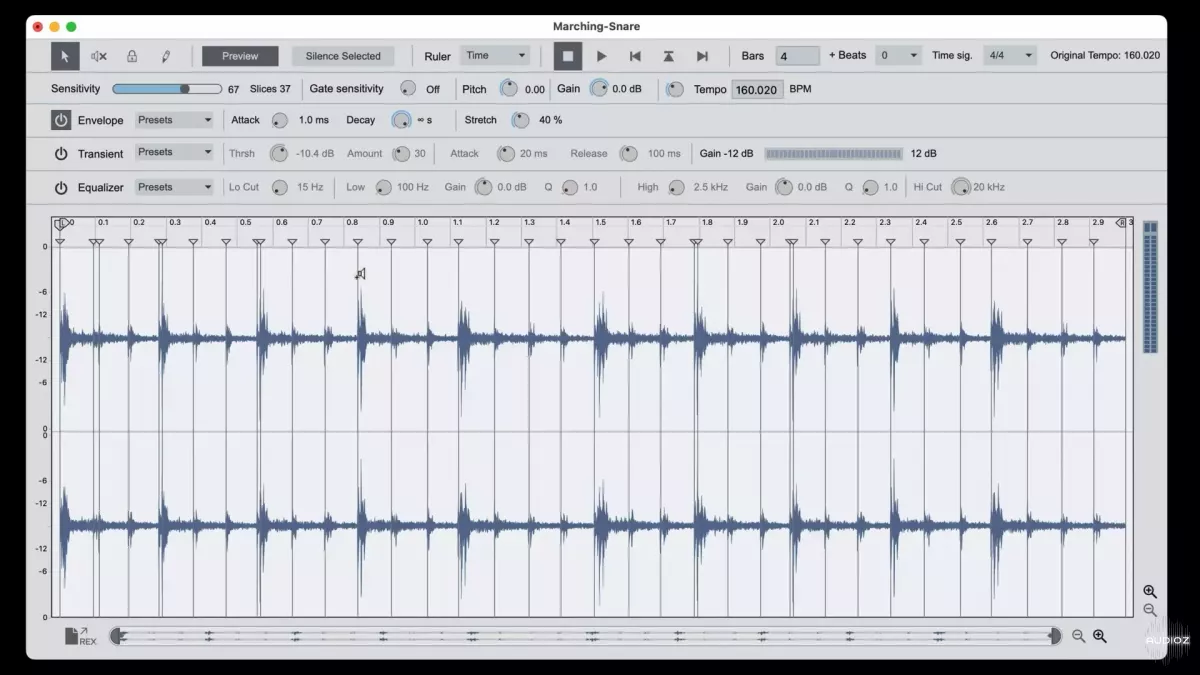The width and height of the screenshot is (1200, 675).
Task: Click the slice marker below 0.8 on ruler
Action: (357, 242)
